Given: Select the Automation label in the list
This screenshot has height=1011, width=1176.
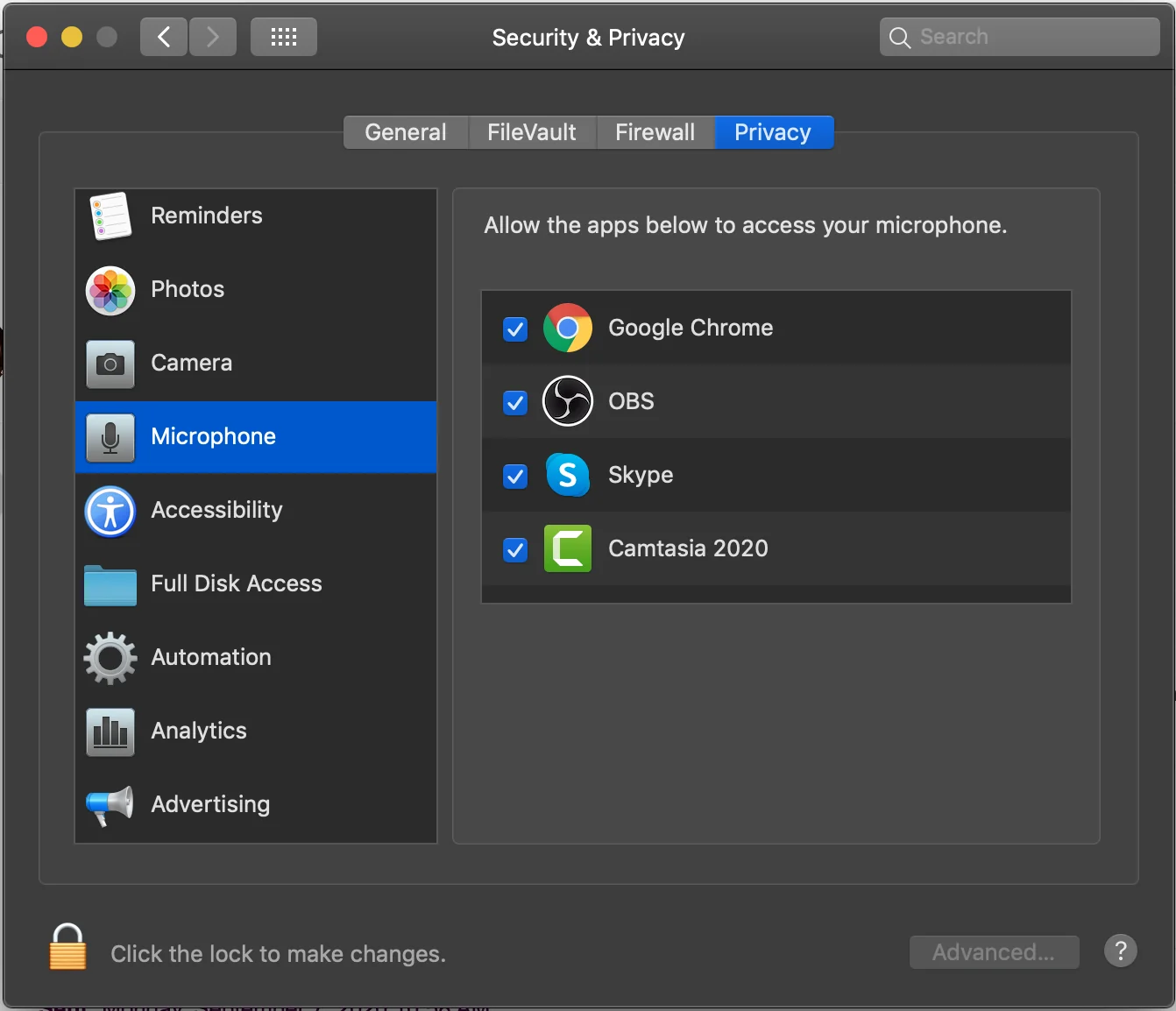Looking at the screenshot, I should coord(211,657).
